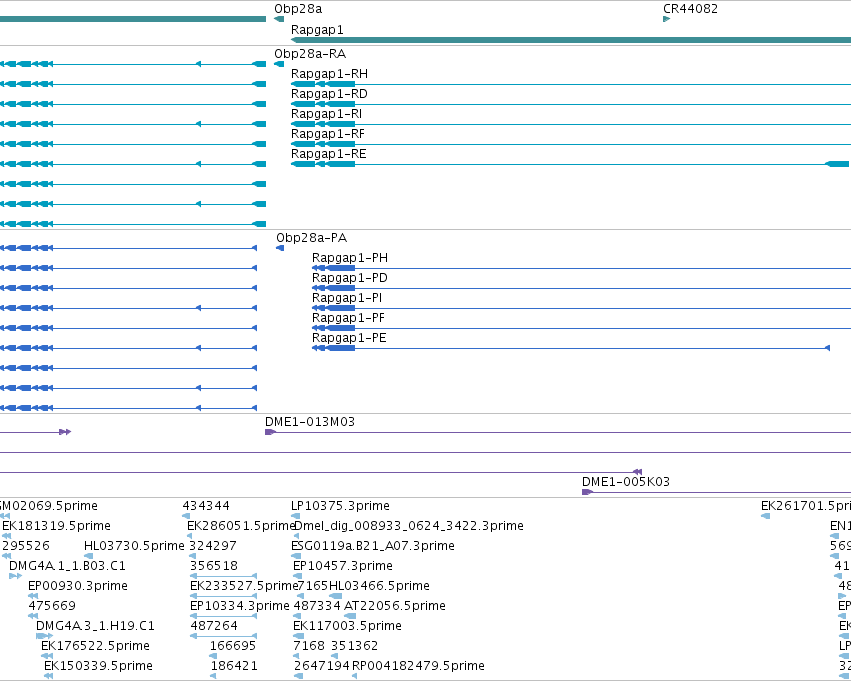Click the AT22056.5prime EST label

click(395, 606)
